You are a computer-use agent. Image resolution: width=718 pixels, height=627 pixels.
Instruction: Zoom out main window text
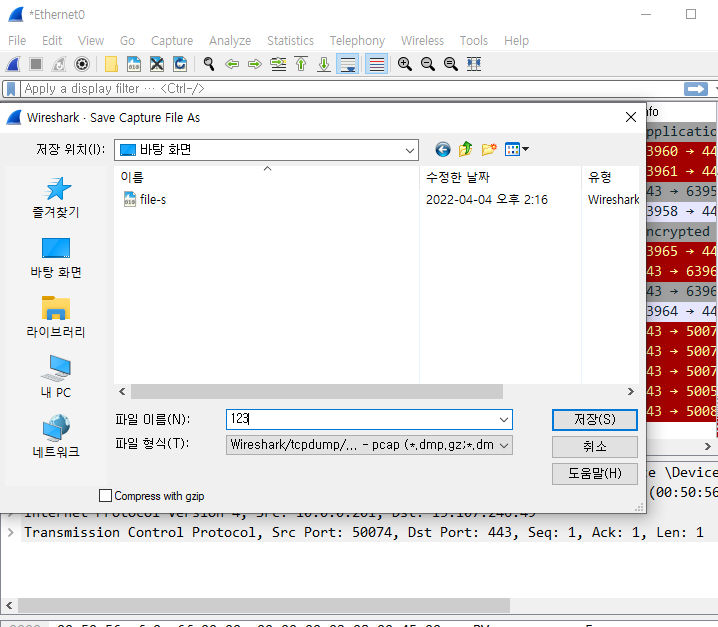click(428, 64)
